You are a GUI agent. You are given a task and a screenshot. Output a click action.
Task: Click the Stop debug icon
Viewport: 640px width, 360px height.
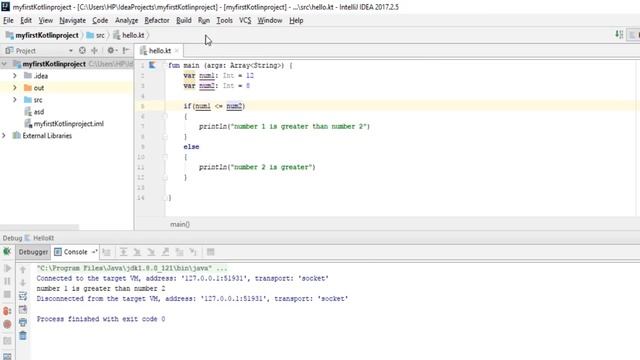pos(7,294)
